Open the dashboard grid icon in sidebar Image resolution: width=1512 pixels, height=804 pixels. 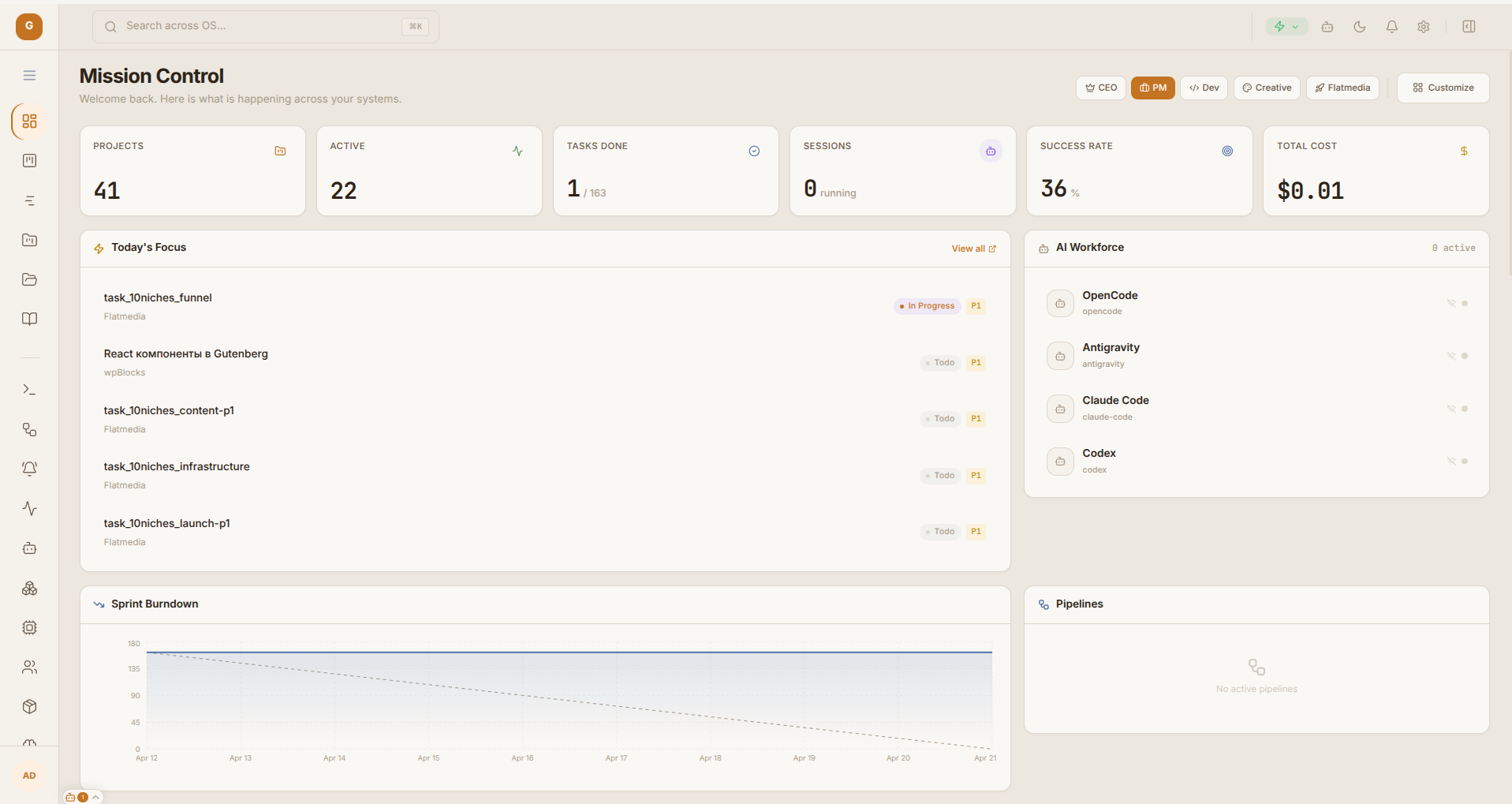click(29, 122)
